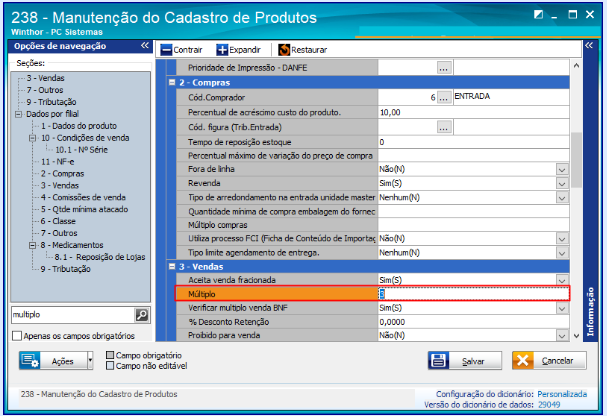
Task: Collapse the Opções de navegação panel
Action: (x=145, y=46)
